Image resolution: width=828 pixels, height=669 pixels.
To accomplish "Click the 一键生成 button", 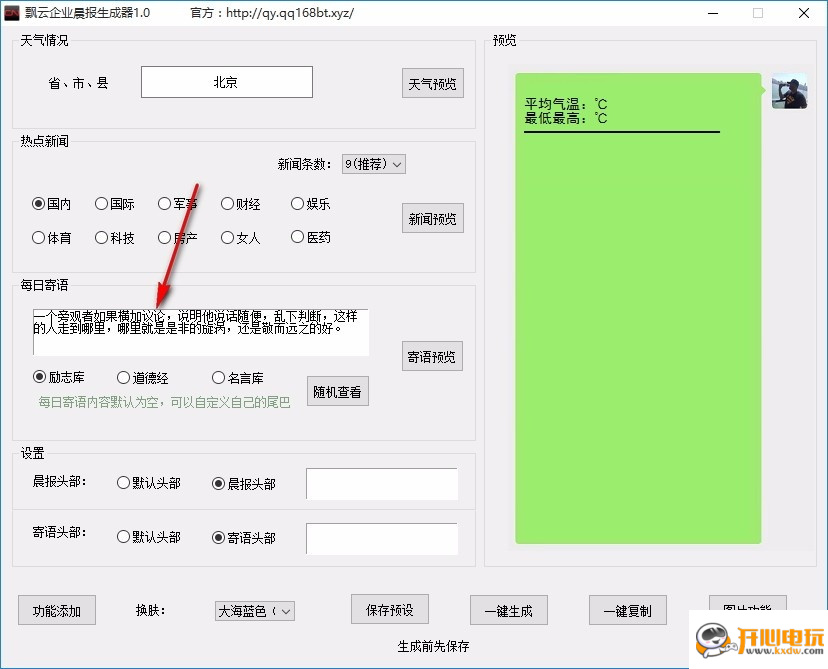I will pyautogui.click(x=509, y=610).
